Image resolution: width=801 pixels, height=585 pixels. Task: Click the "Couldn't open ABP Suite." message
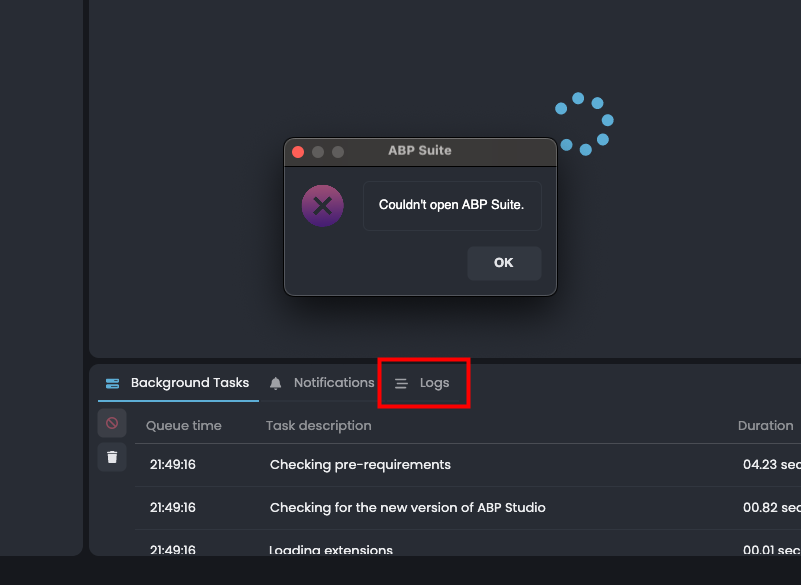[452, 206]
